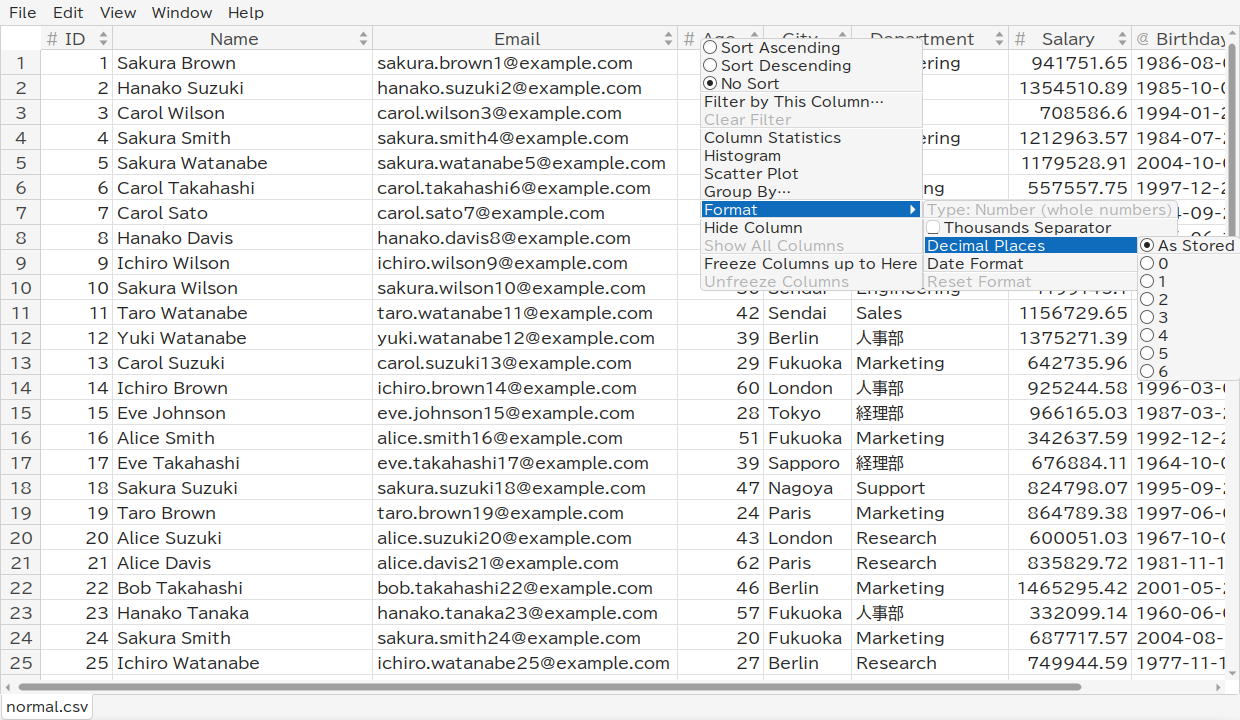Set decimal places to 0
1240x720 pixels.
tap(1147, 264)
